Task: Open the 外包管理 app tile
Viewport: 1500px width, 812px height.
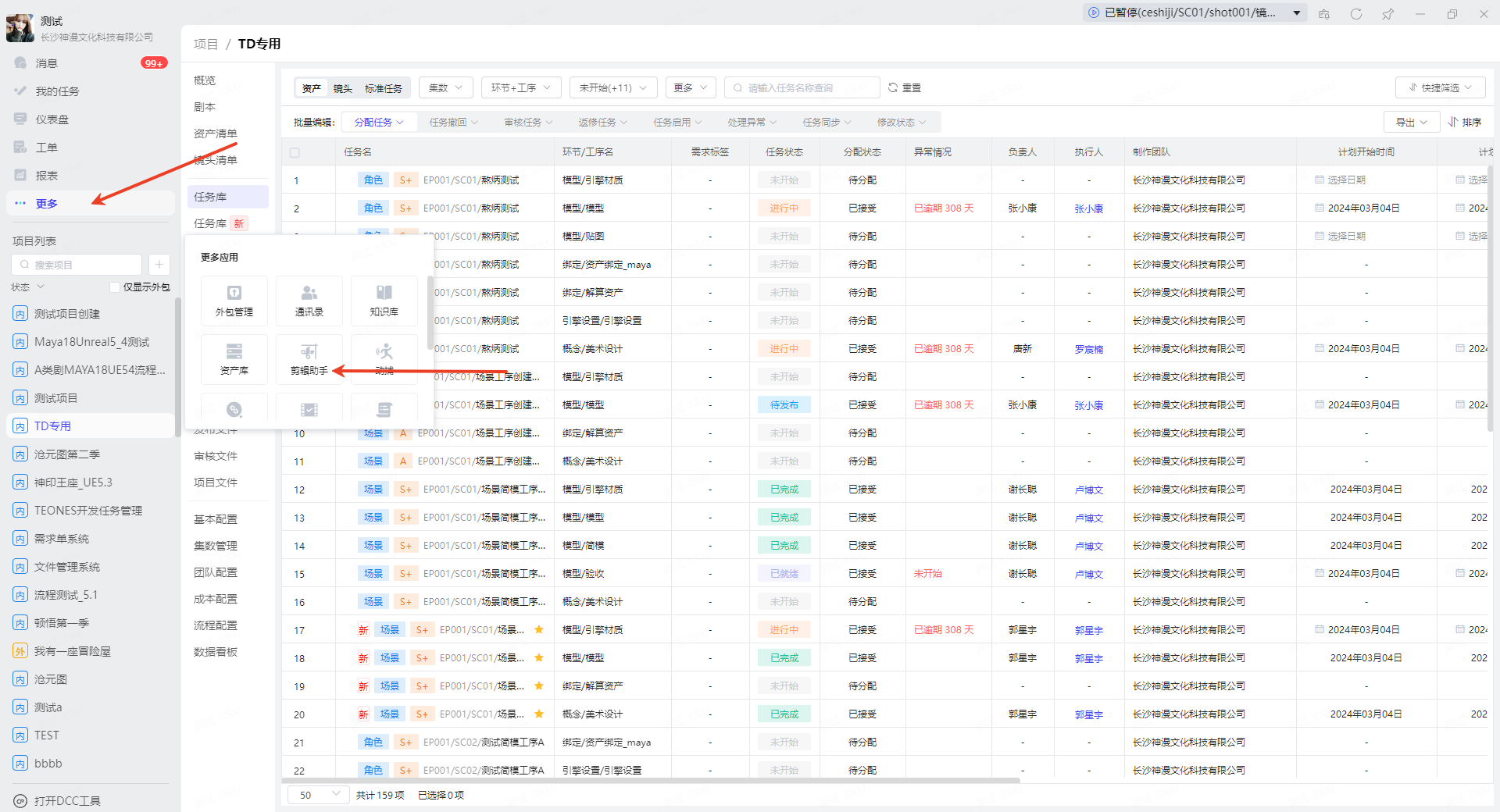Action: pyautogui.click(x=234, y=301)
